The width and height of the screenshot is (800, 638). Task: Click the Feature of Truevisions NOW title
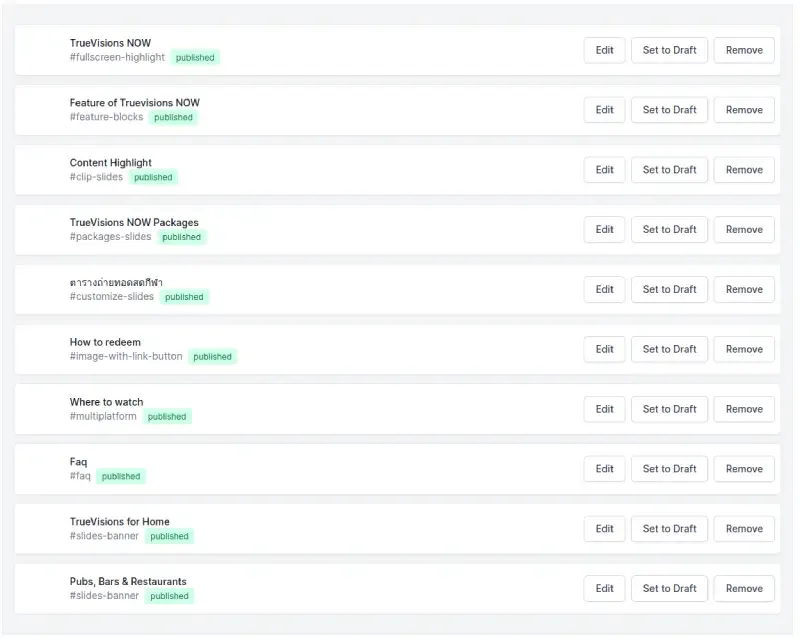[x=134, y=103]
